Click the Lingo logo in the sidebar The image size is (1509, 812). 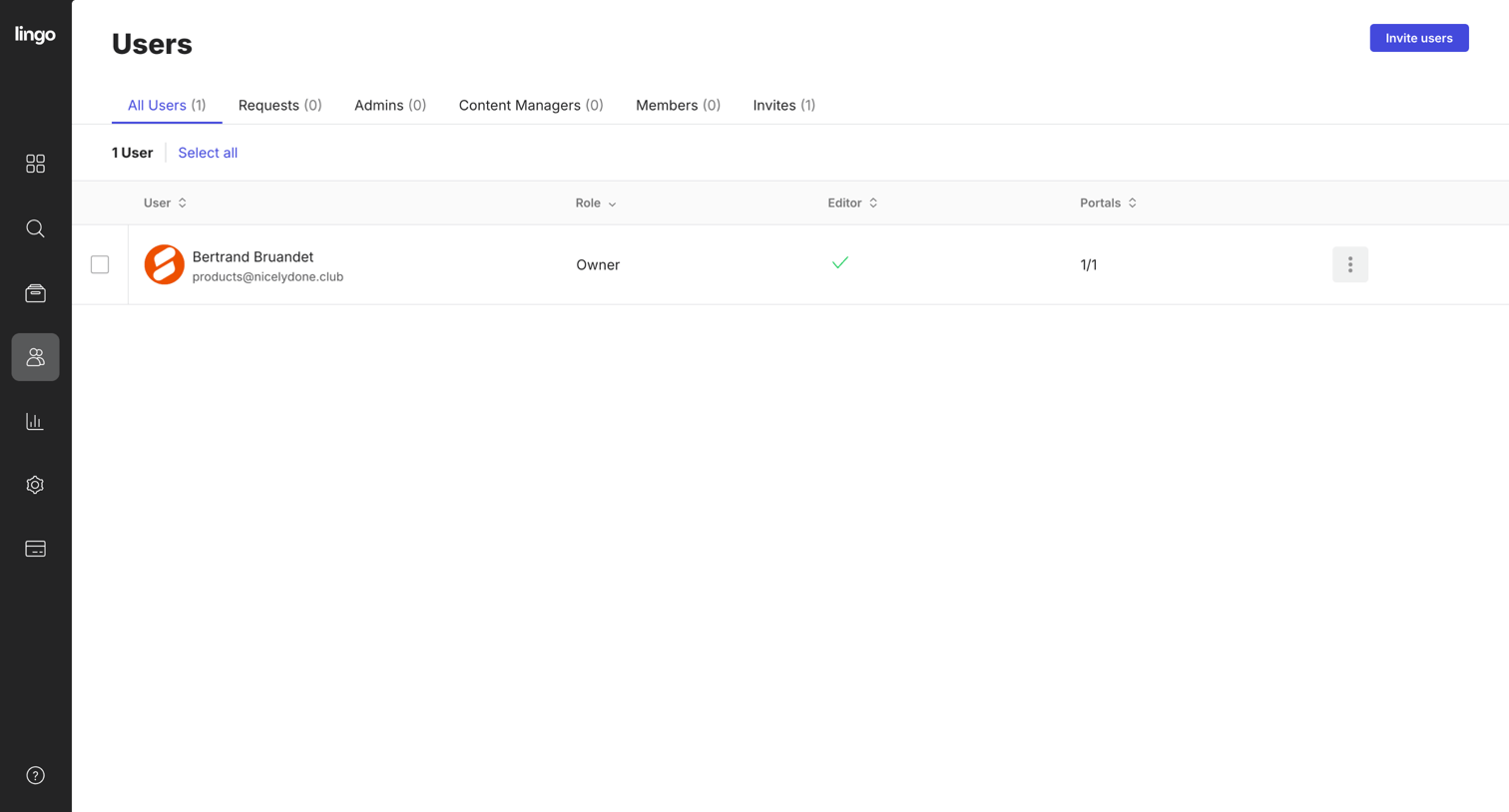[35, 35]
